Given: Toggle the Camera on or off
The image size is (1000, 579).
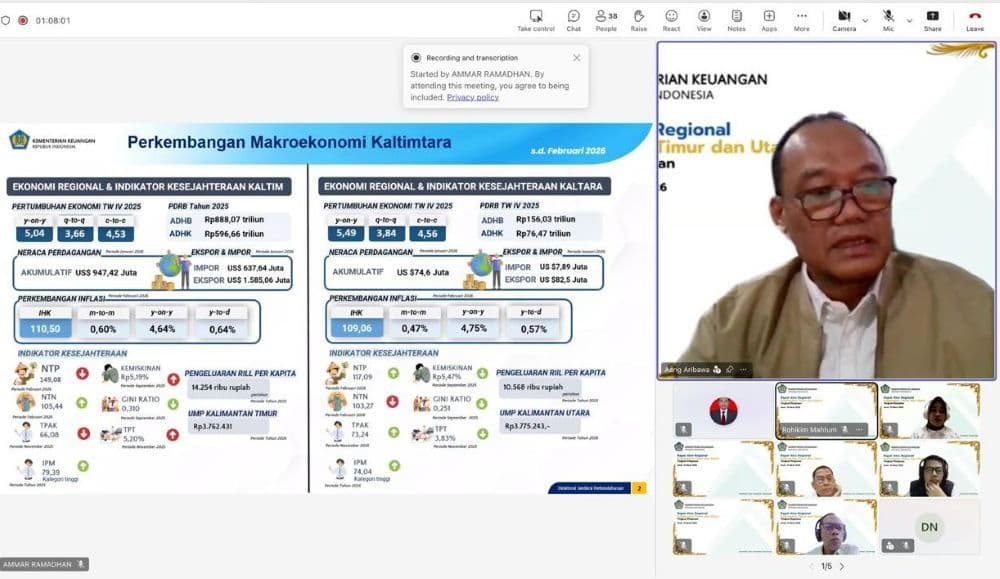Looking at the screenshot, I should (844, 20).
